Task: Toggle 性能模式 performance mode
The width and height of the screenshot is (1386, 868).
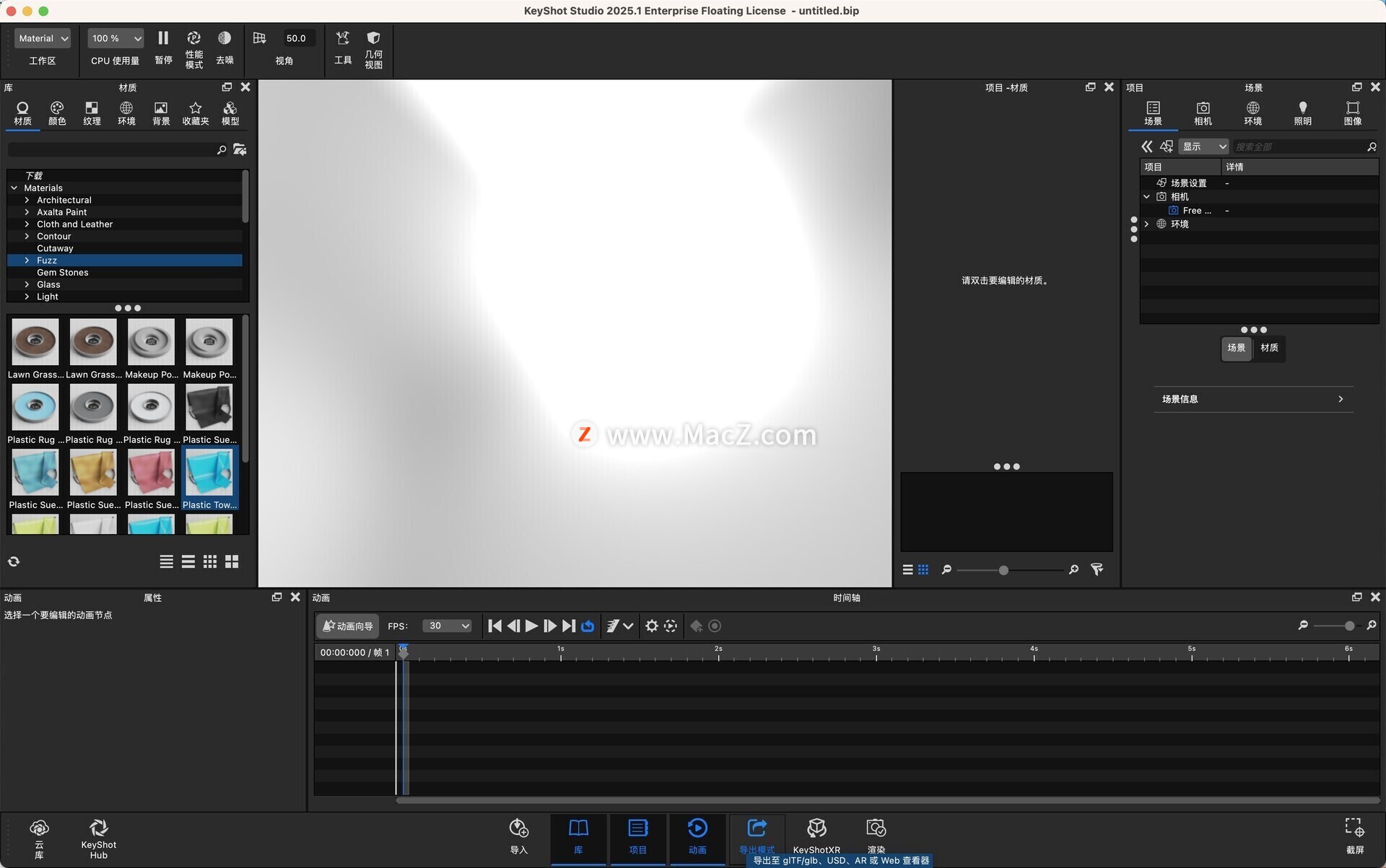Action: [x=193, y=49]
